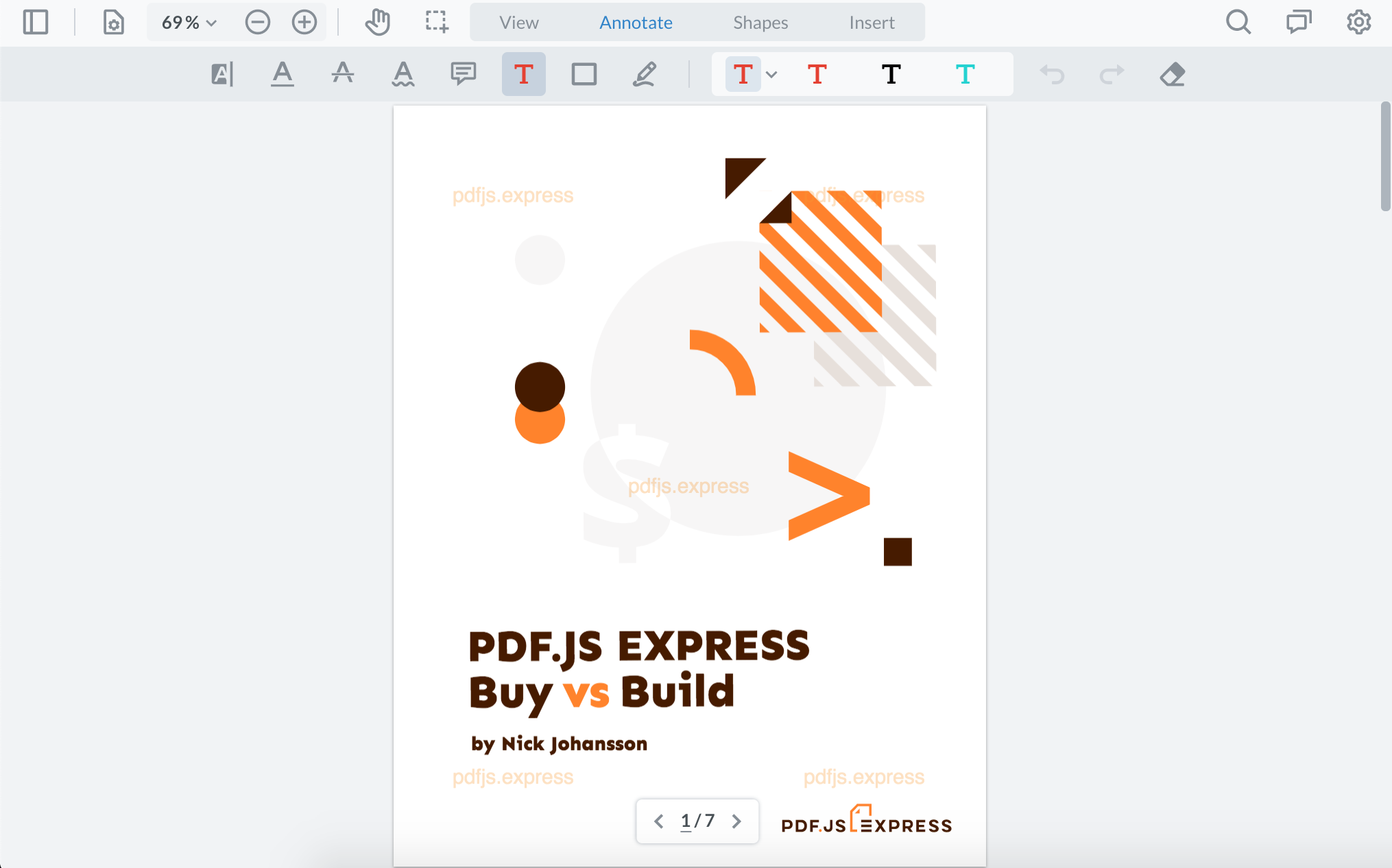Select the squiggly underline tool
The height and width of the screenshot is (868, 1392).
403,74
